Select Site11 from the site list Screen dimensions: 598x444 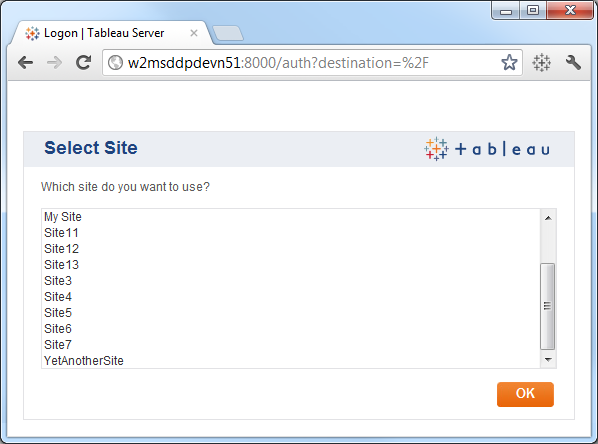pyautogui.click(x=291, y=233)
